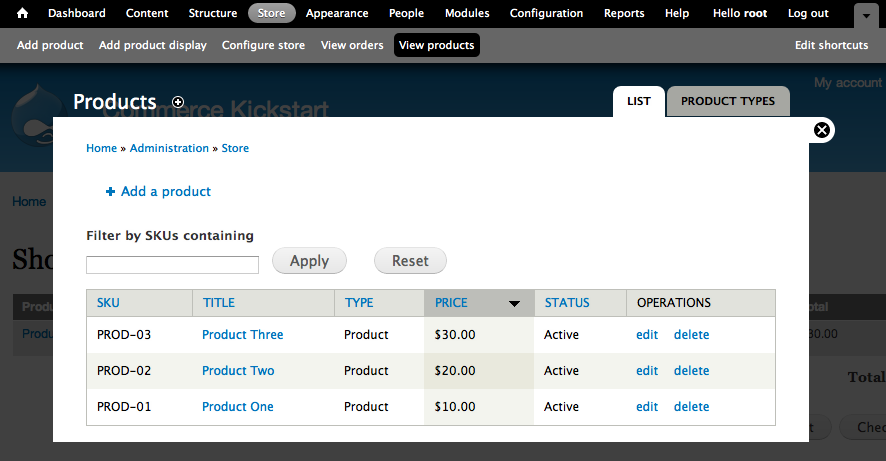Choose the Add product shortcut
Screen dimensions: 886x461
50,45
